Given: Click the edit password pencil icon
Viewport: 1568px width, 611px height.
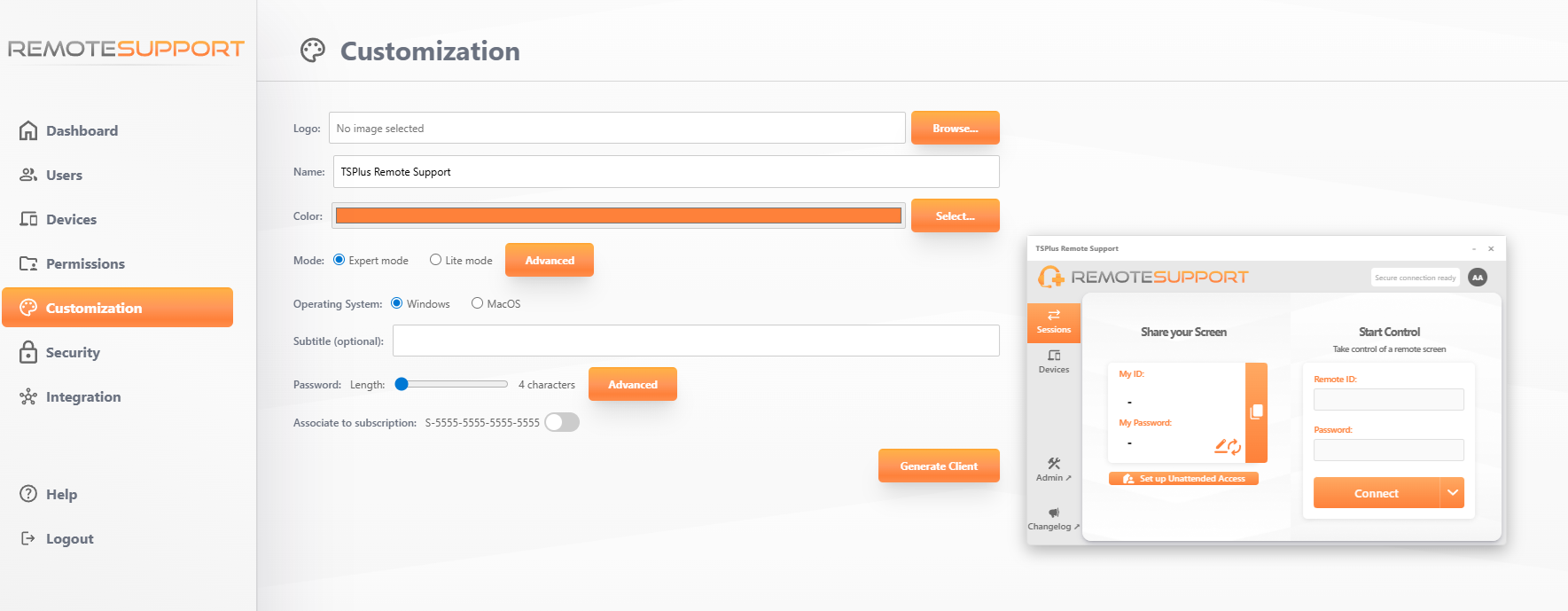Looking at the screenshot, I should 1221,446.
